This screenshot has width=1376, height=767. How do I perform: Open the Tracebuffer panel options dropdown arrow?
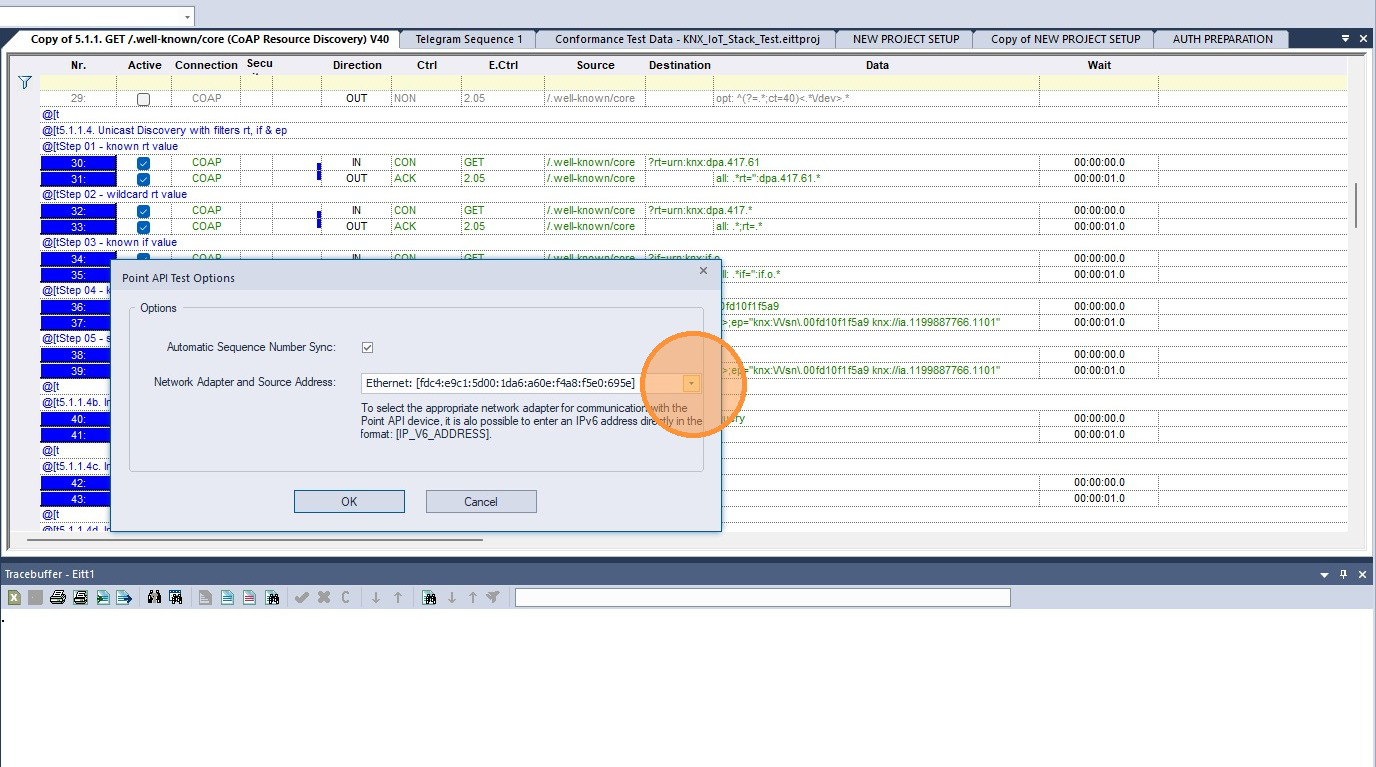(1325, 575)
